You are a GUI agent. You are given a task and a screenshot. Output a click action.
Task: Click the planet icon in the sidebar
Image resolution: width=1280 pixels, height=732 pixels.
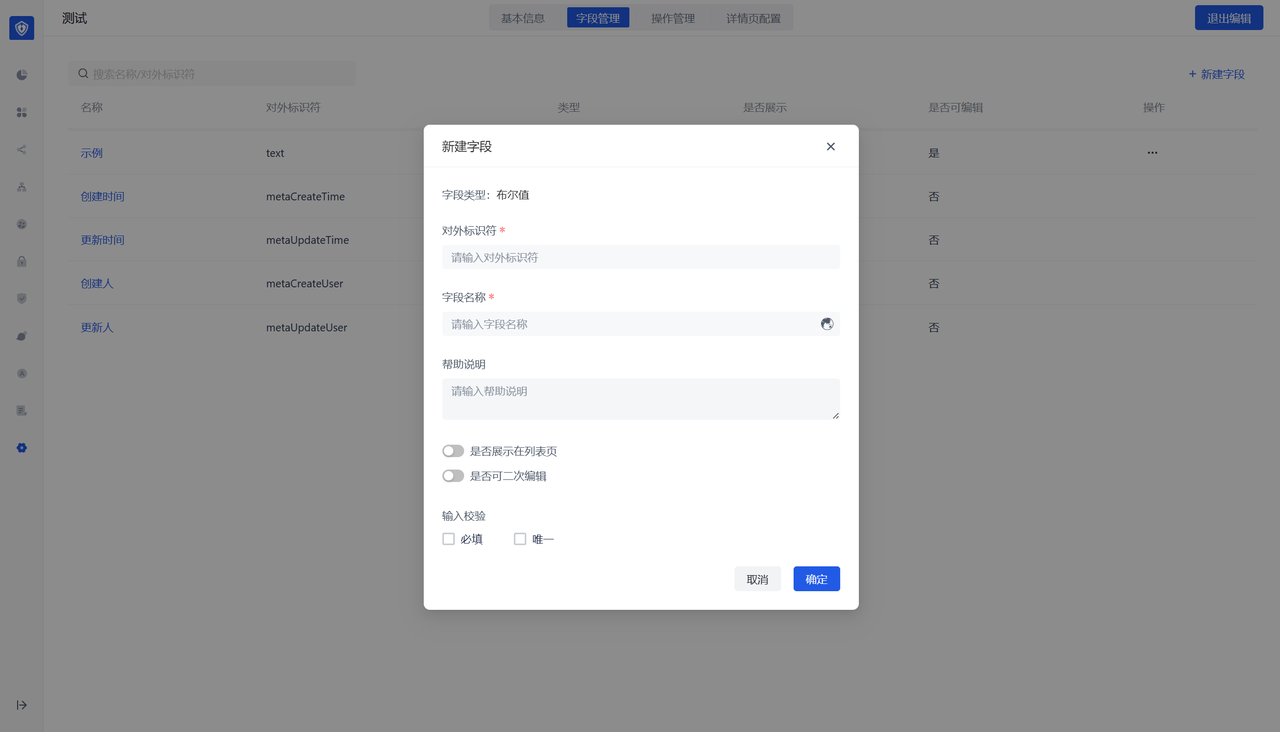(x=22, y=336)
